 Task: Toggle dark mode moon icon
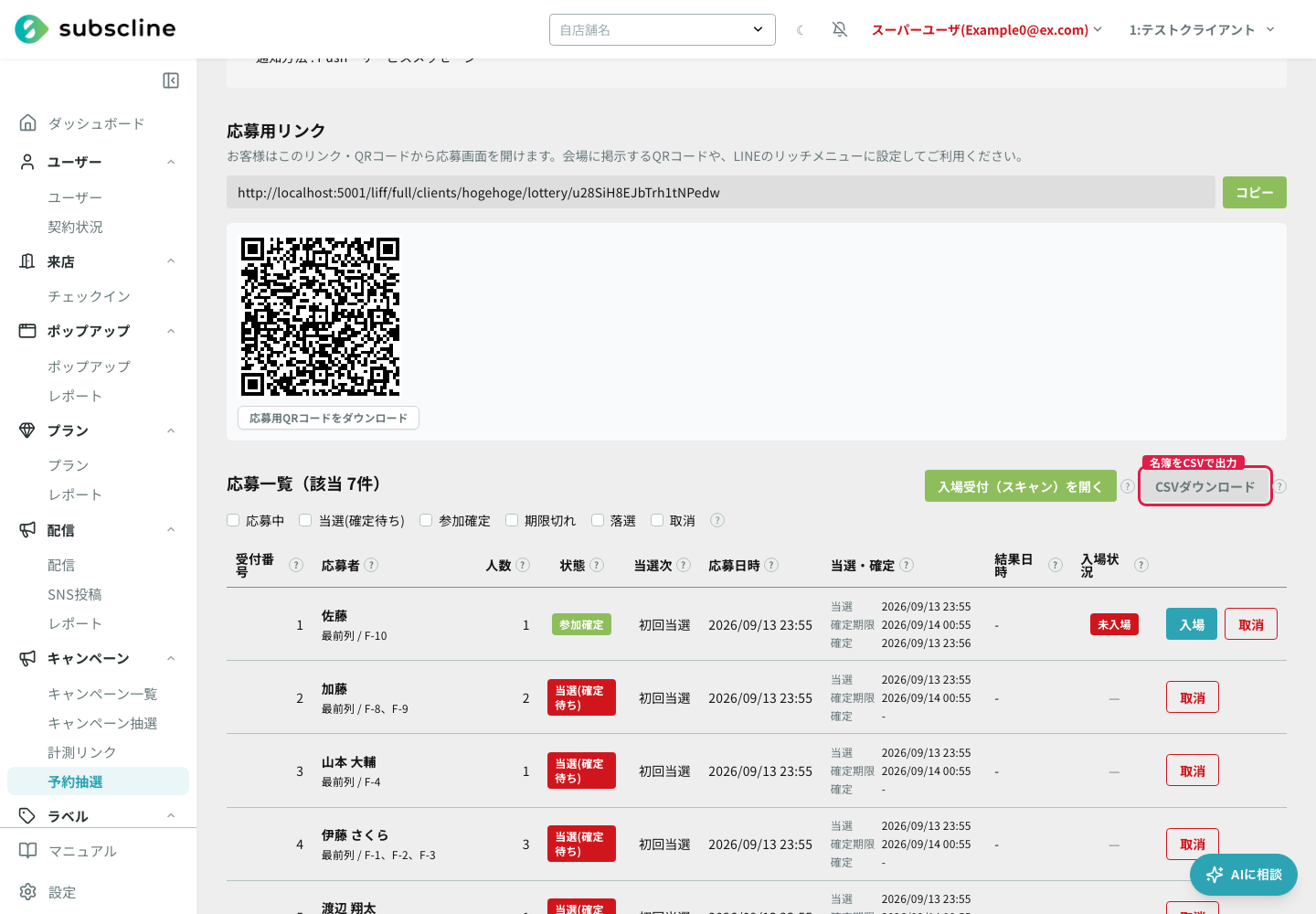pyautogui.click(x=801, y=30)
